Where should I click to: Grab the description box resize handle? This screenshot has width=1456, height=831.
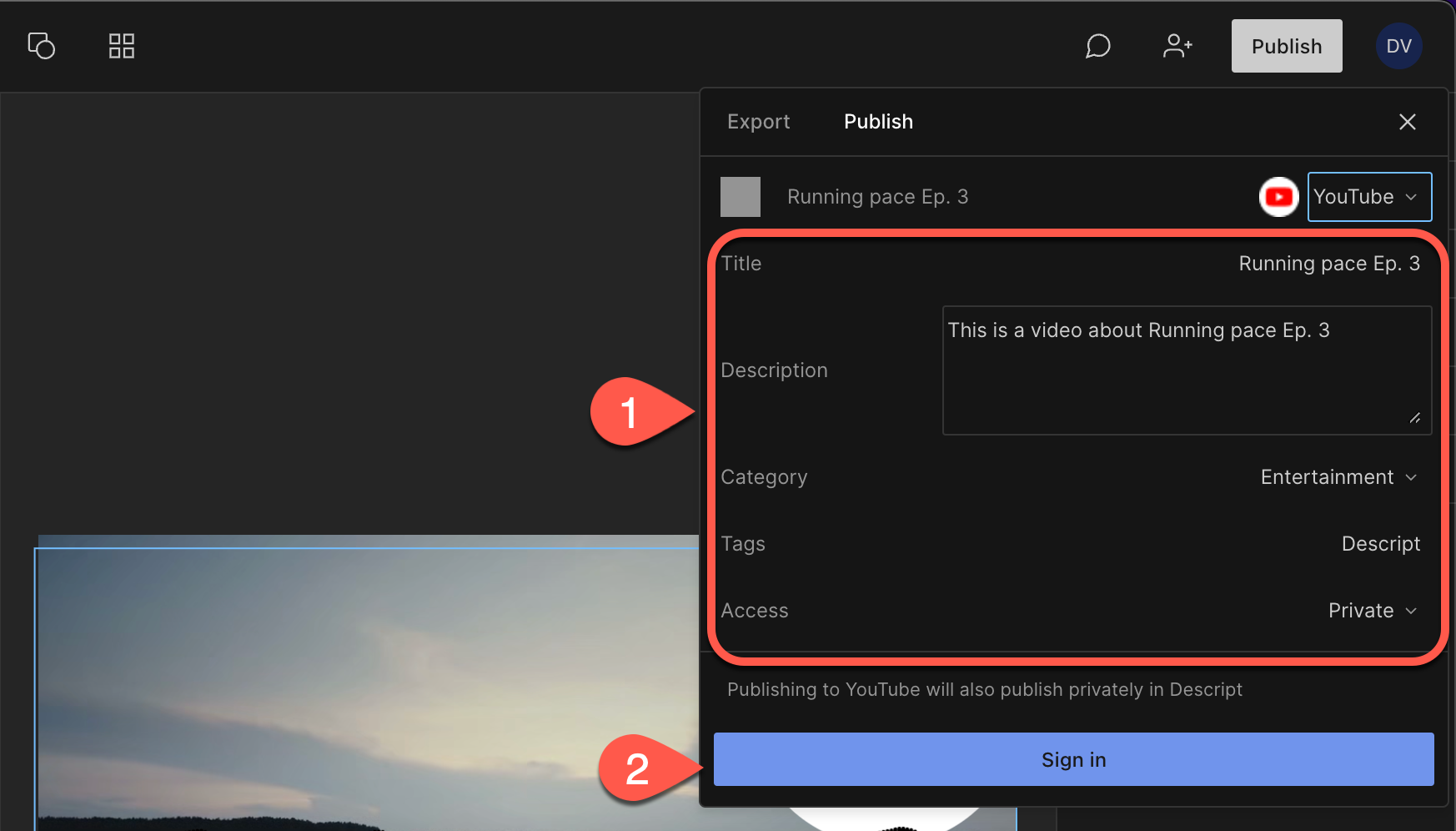coord(1415,418)
